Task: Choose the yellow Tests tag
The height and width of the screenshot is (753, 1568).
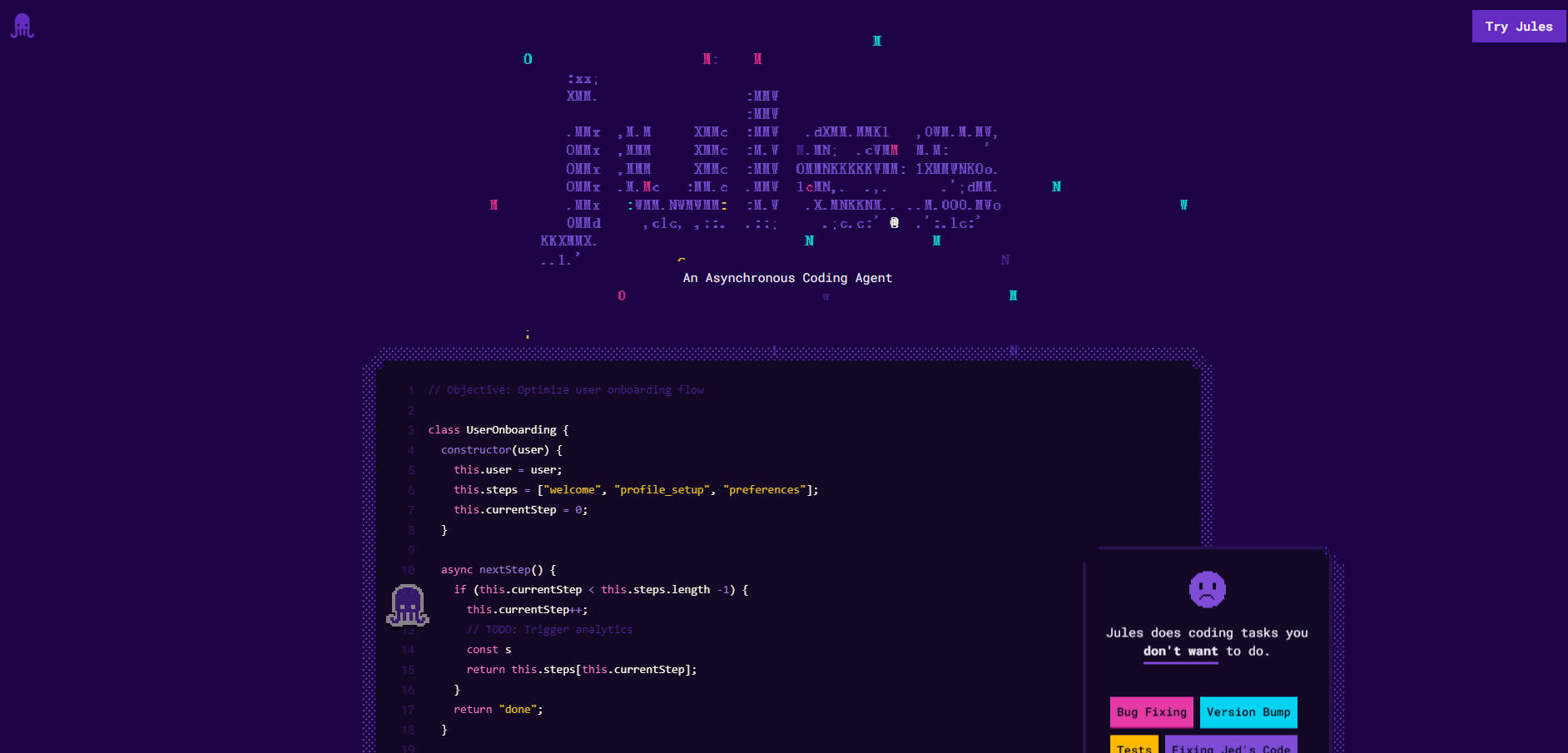Action: pyautogui.click(x=1134, y=746)
